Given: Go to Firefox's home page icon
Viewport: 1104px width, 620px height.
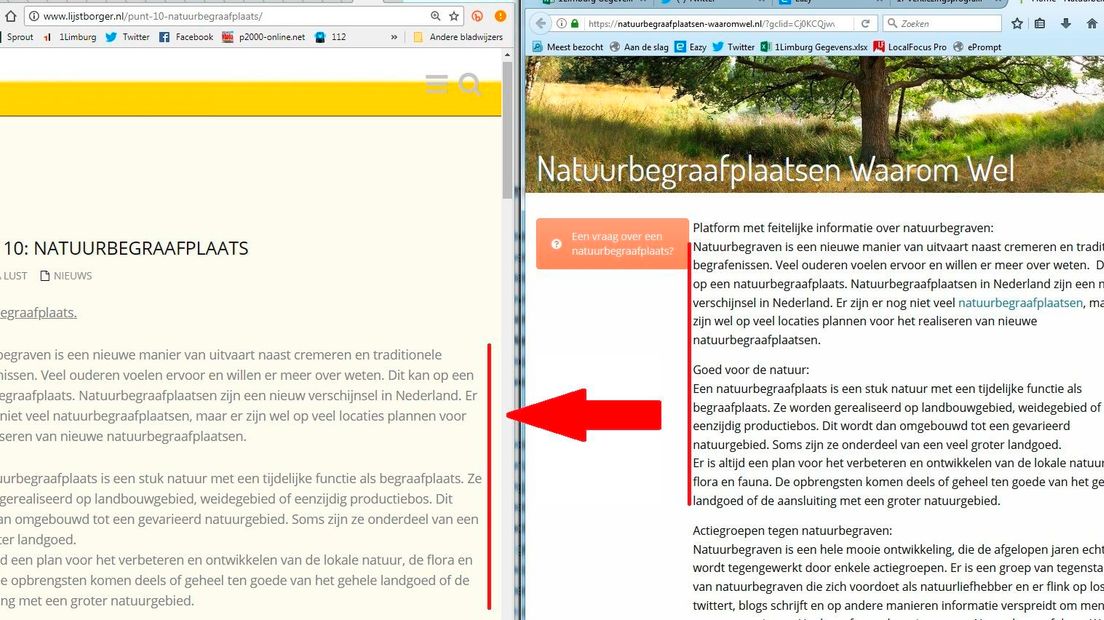Looking at the screenshot, I should tap(1092, 23).
